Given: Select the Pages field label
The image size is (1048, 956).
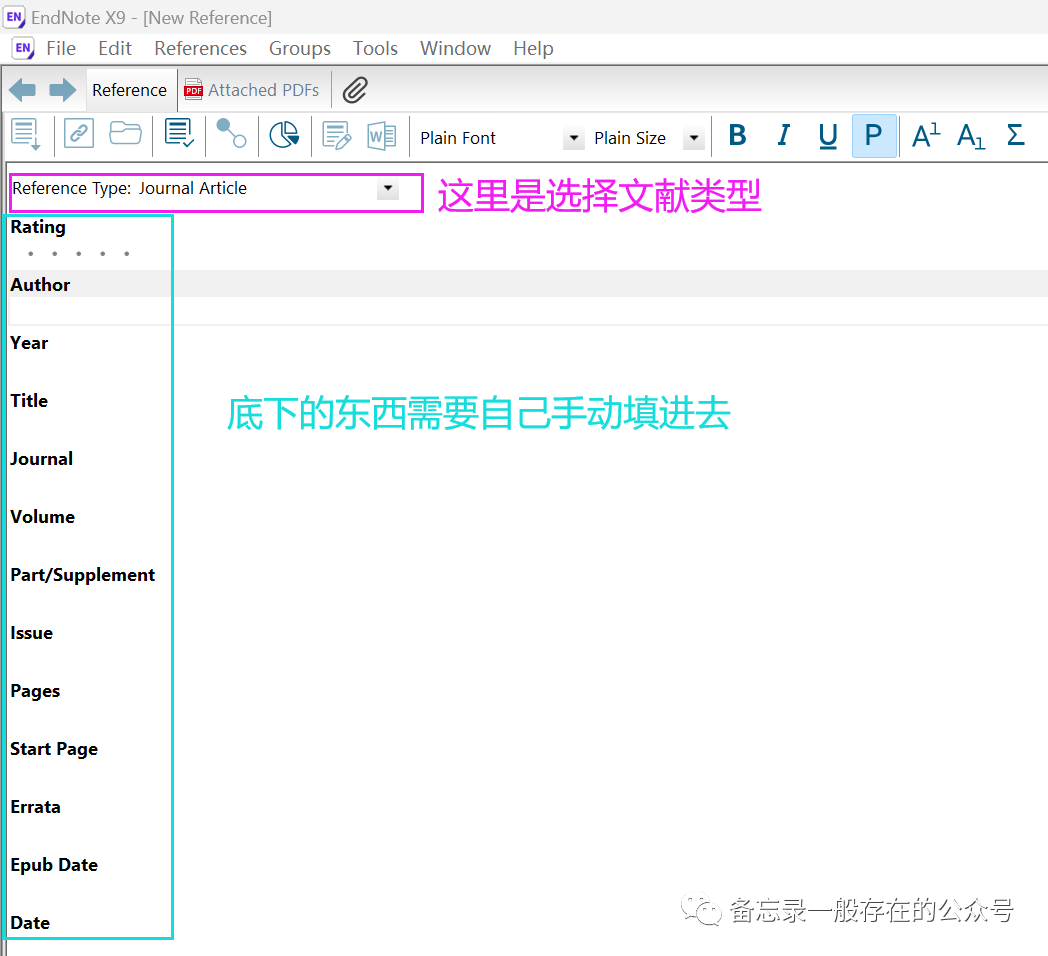Looking at the screenshot, I should point(35,691).
